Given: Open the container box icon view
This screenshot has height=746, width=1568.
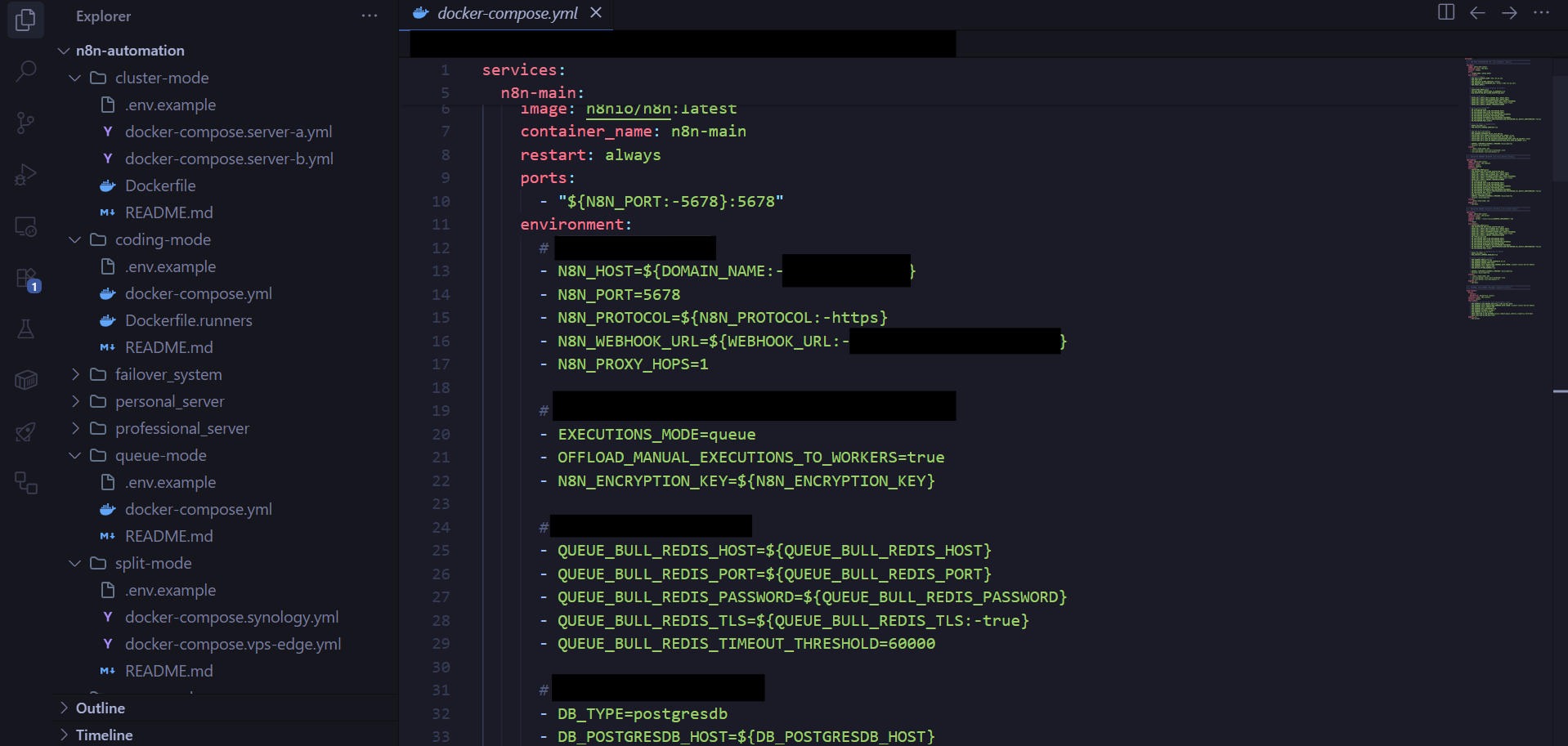Looking at the screenshot, I should point(25,381).
